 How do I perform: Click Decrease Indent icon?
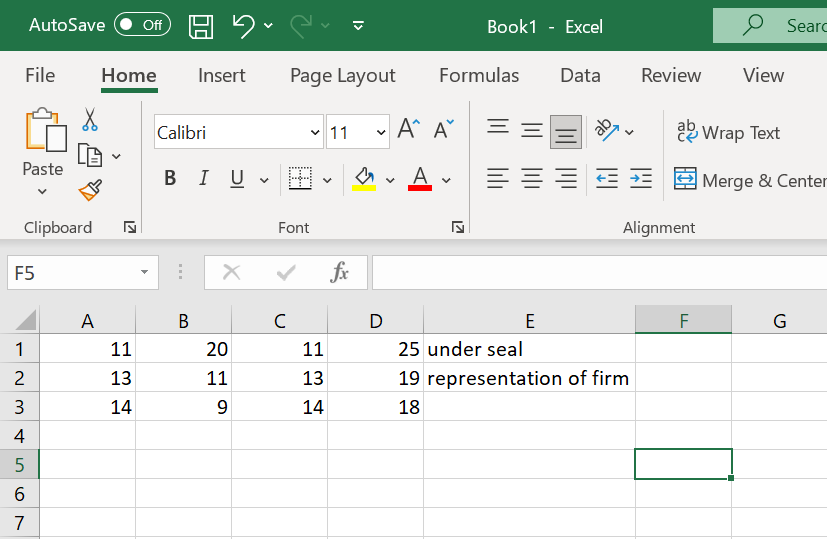[x=607, y=179]
